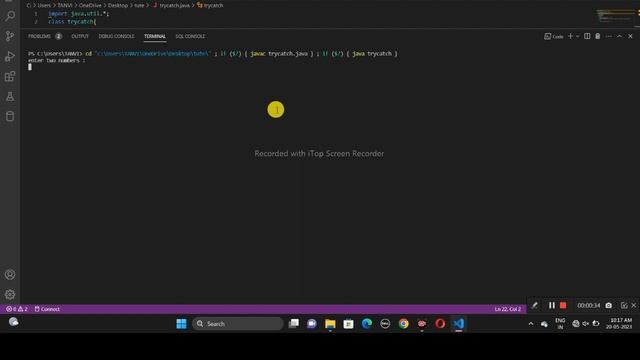Open File Explorer from the taskbar
This screenshot has height=360, width=640.
coord(330,324)
